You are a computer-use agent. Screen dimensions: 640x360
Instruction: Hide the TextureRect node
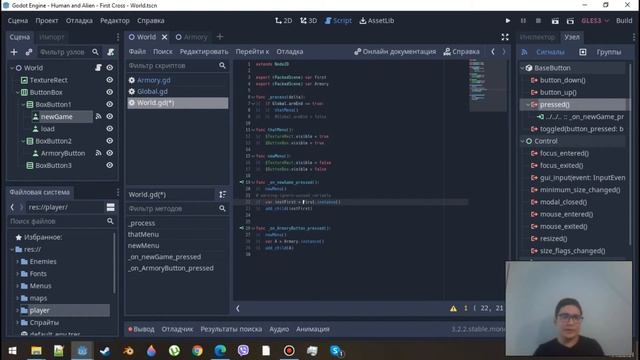[110, 80]
